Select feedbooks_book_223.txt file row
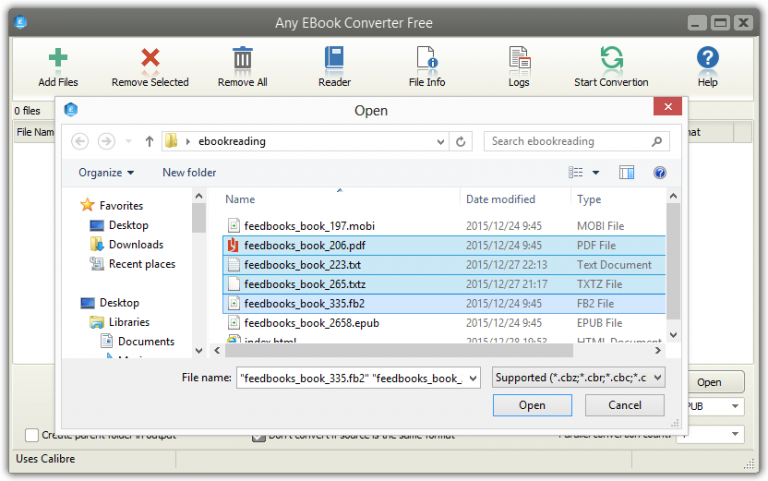Image resolution: width=768 pixels, height=481 pixels. [x=444, y=265]
